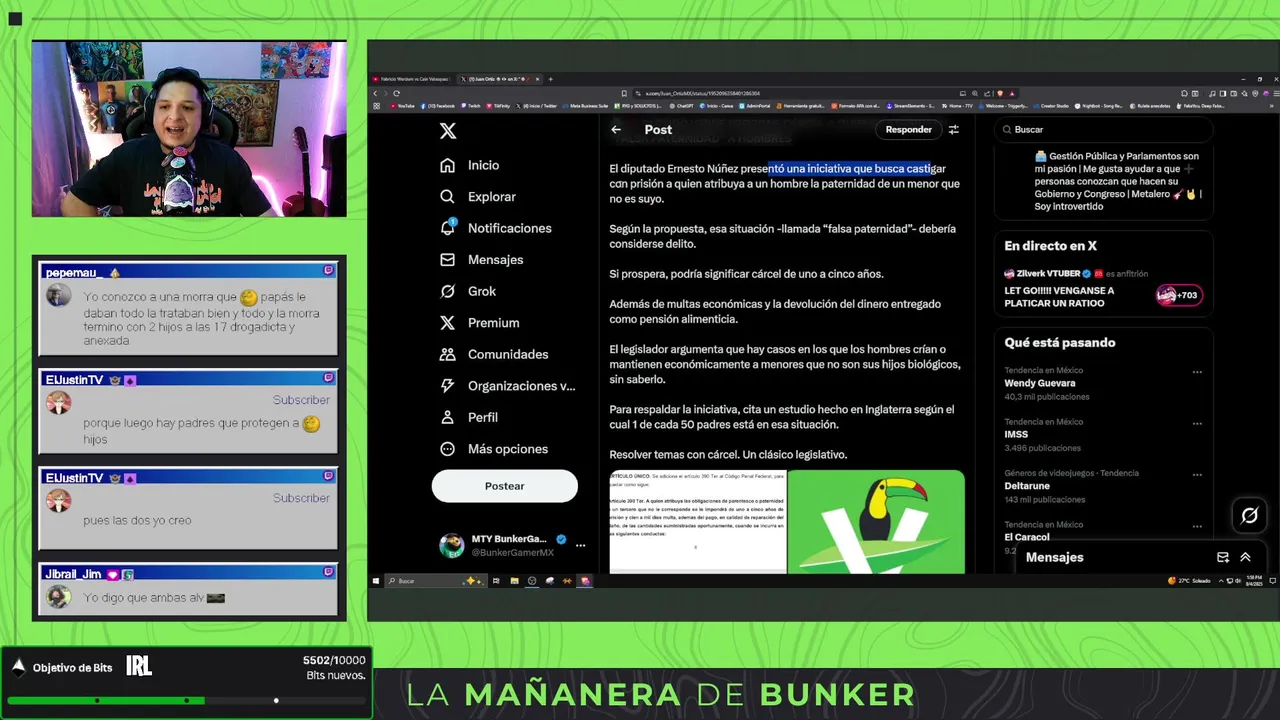This screenshot has height=720, width=1280.
Task: Click the +703 listeners badge
Action: (1178, 295)
